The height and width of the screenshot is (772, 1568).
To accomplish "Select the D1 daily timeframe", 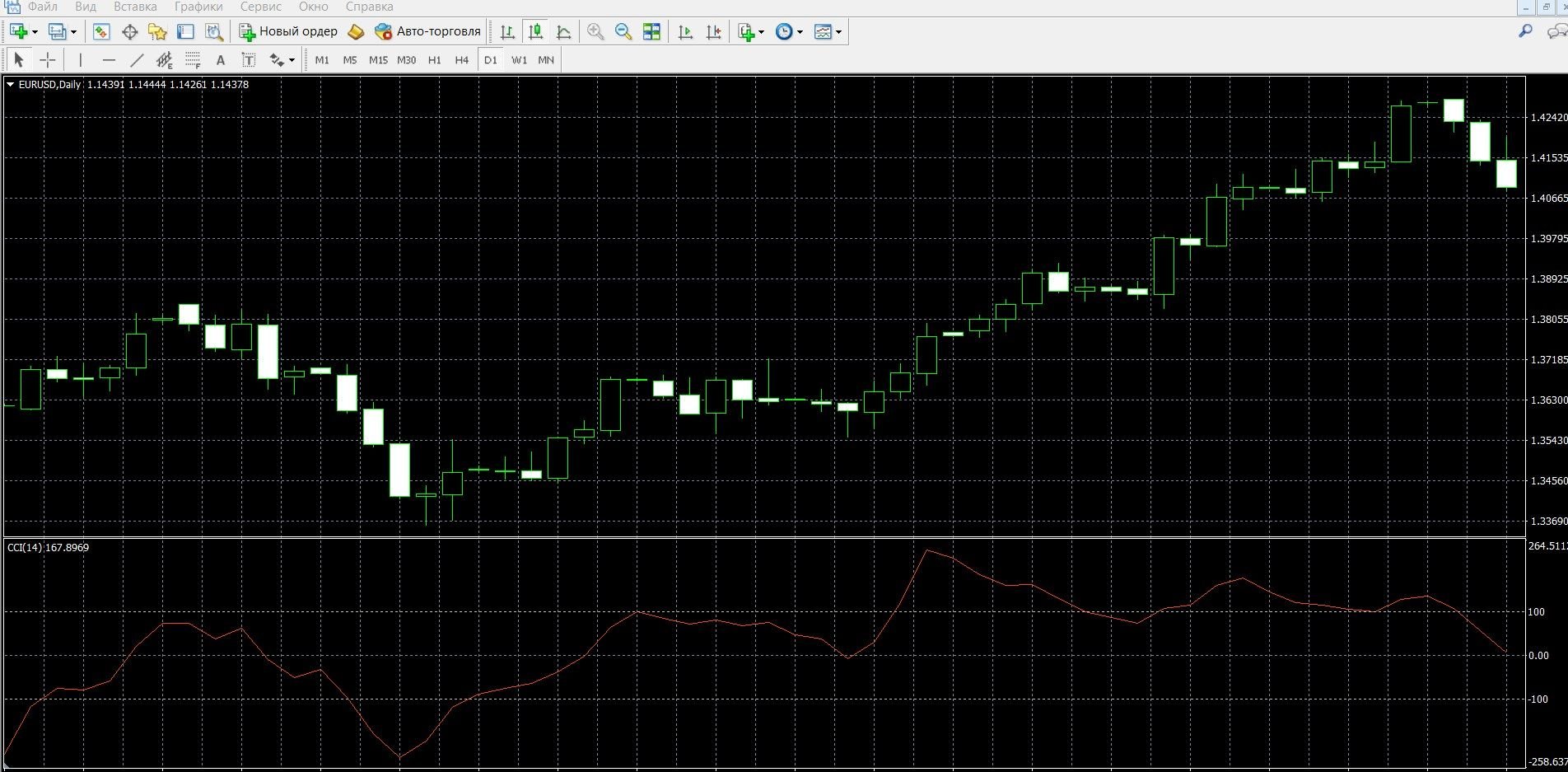I will (x=491, y=60).
